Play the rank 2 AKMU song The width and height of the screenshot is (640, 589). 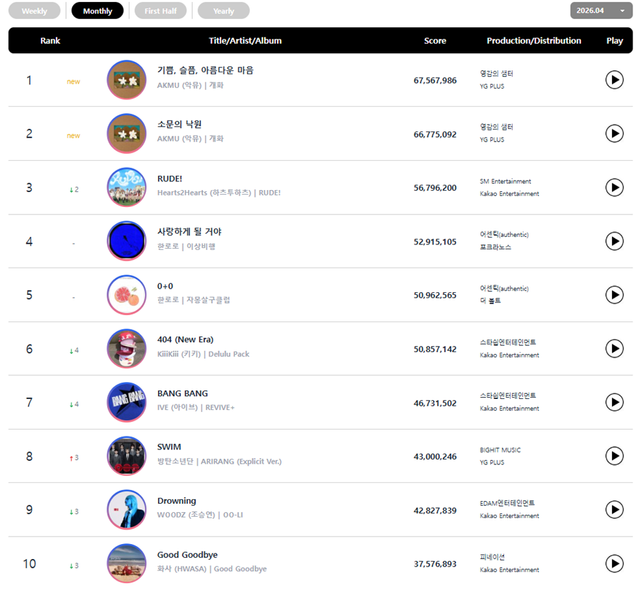pyautogui.click(x=614, y=133)
